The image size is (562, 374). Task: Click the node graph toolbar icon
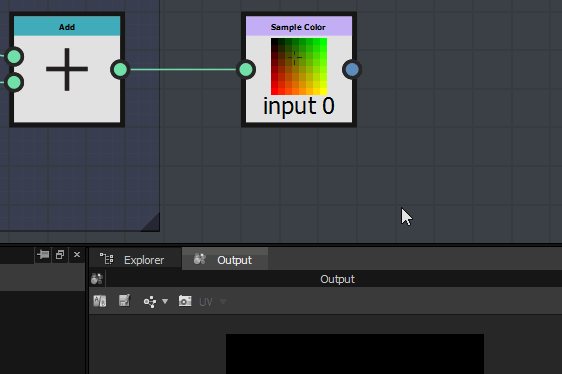150,302
